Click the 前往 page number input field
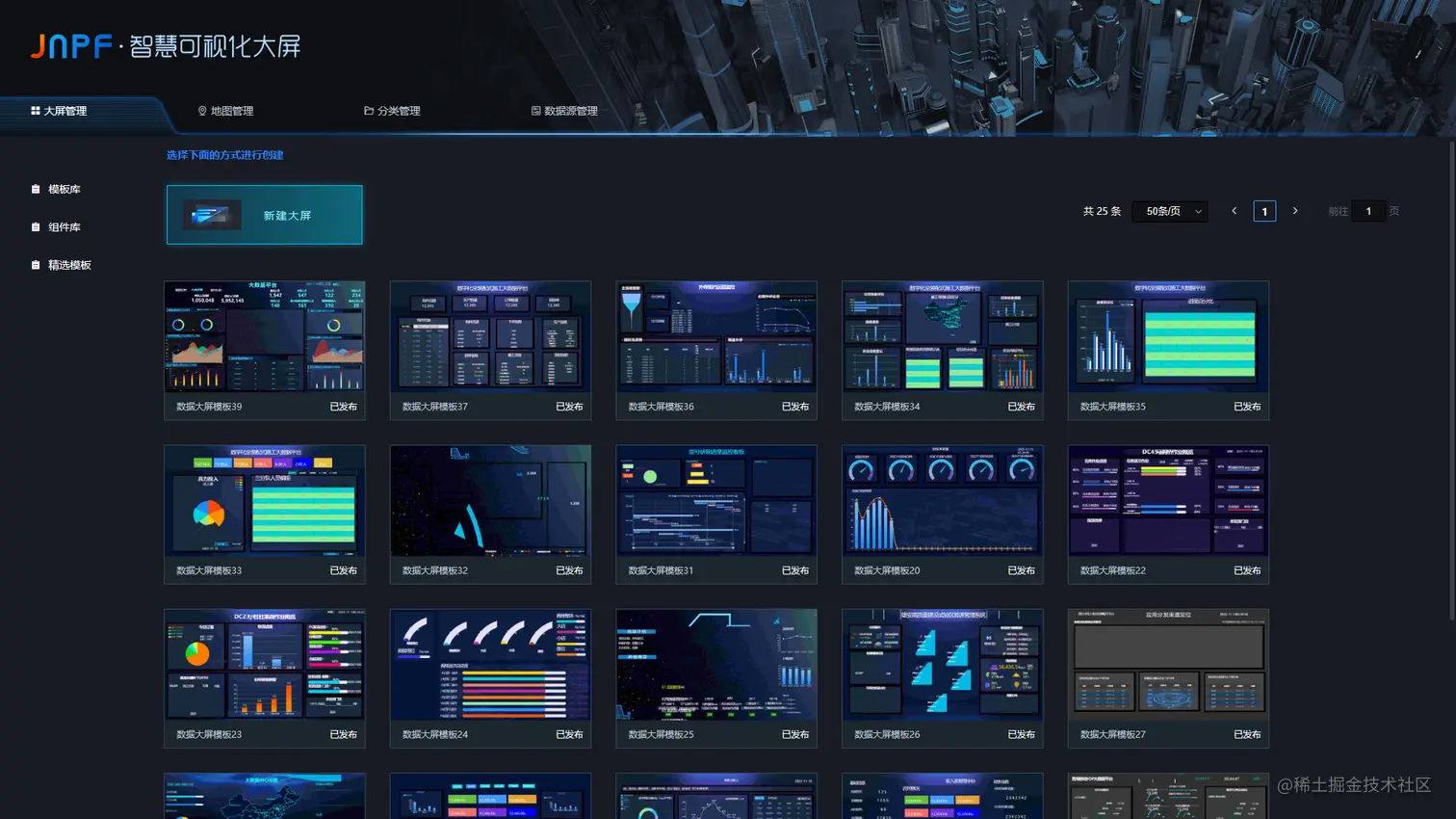The image size is (1456, 819). (x=1368, y=211)
